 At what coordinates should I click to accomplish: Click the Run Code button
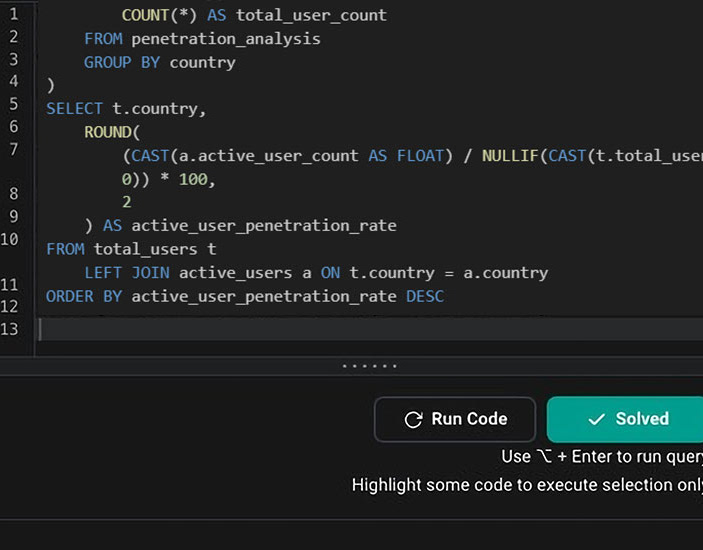pos(455,419)
